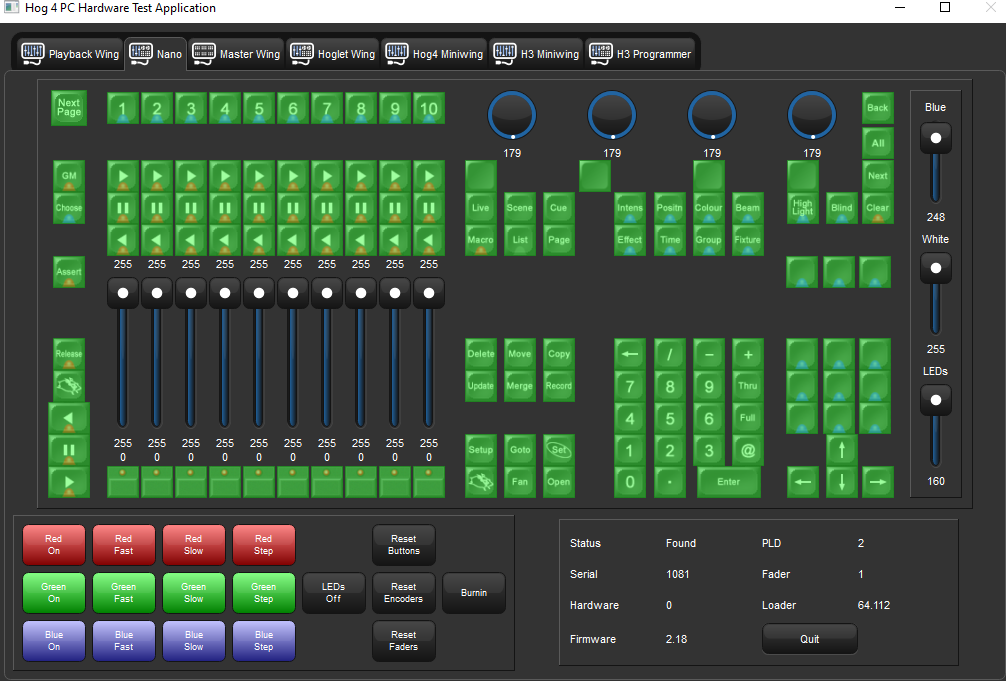Click the Reset Faders button
Viewport: 1006px width, 681px height.
404,641
